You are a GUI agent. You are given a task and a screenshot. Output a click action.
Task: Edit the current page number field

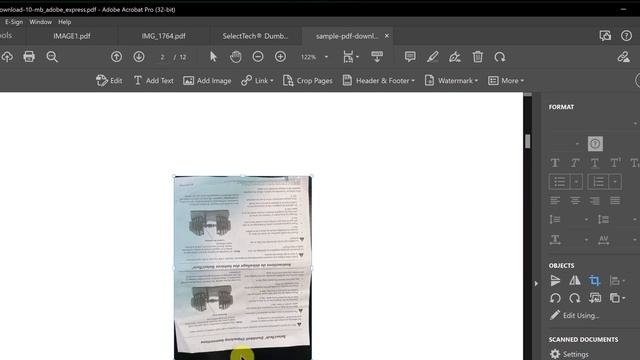click(162, 57)
